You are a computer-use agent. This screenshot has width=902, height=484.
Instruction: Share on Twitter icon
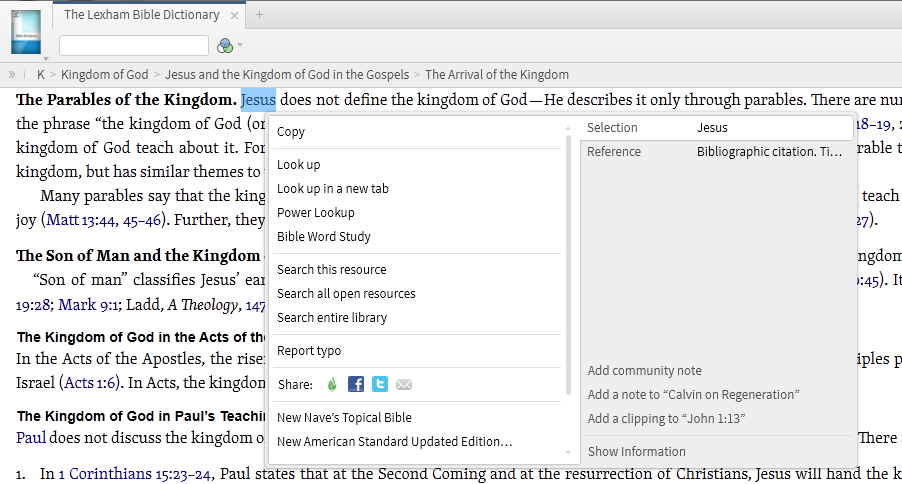380,384
